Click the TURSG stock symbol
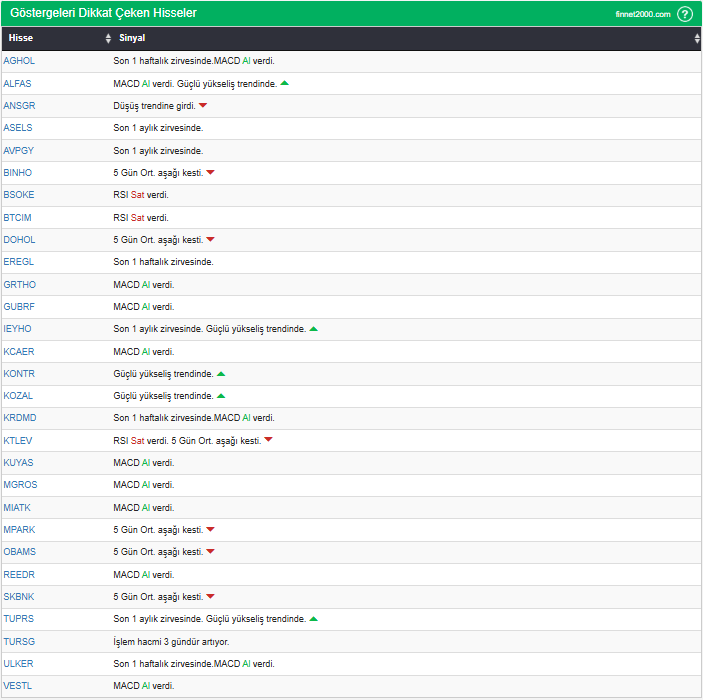 click(x=19, y=641)
